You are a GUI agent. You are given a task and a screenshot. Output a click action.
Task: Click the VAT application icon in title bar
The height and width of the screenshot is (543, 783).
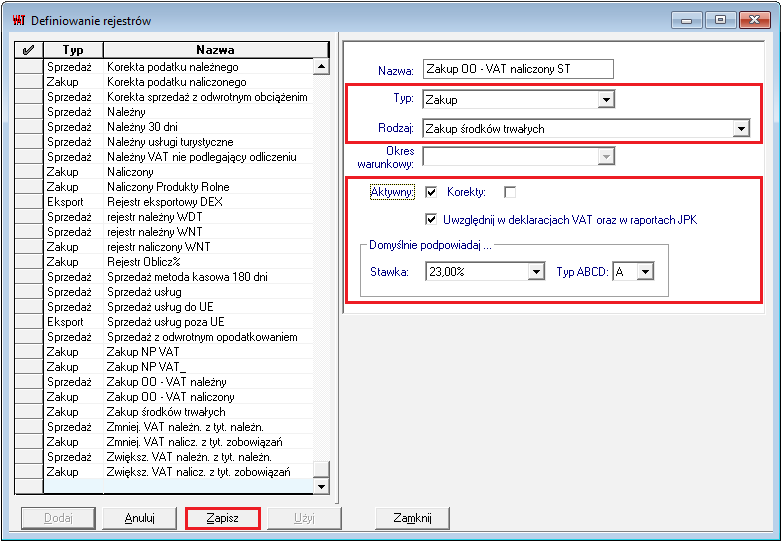point(19,20)
